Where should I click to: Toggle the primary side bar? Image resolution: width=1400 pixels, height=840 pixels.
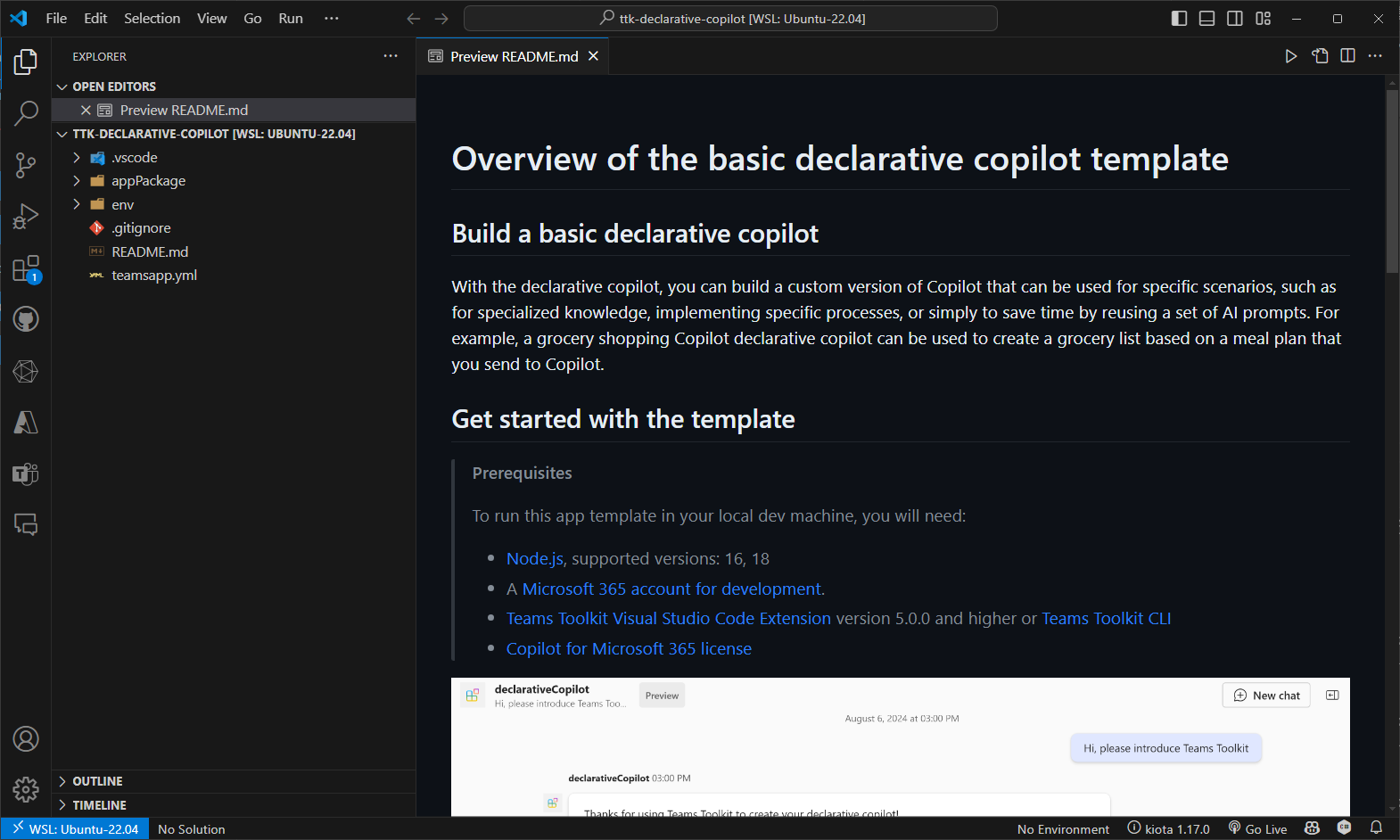1179,18
